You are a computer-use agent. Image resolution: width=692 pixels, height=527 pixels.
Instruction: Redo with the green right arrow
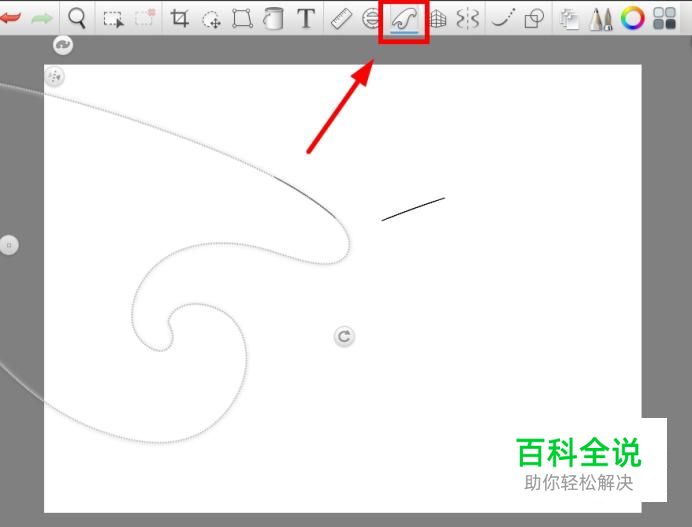pyautogui.click(x=42, y=18)
